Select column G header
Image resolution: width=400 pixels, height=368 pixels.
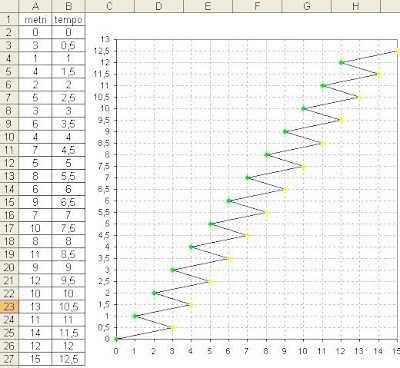pyautogui.click(x=306, y=6)
